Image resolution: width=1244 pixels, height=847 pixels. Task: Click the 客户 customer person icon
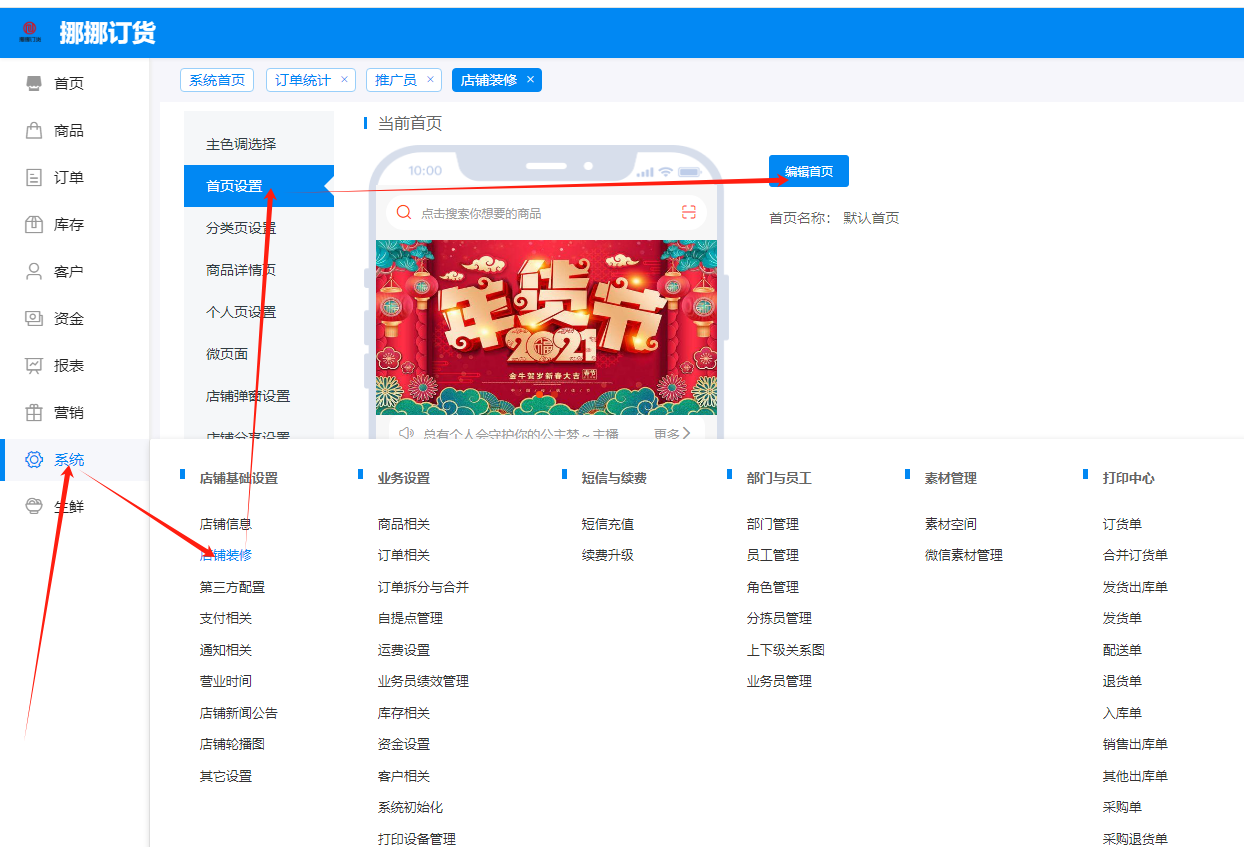point(34,271)
